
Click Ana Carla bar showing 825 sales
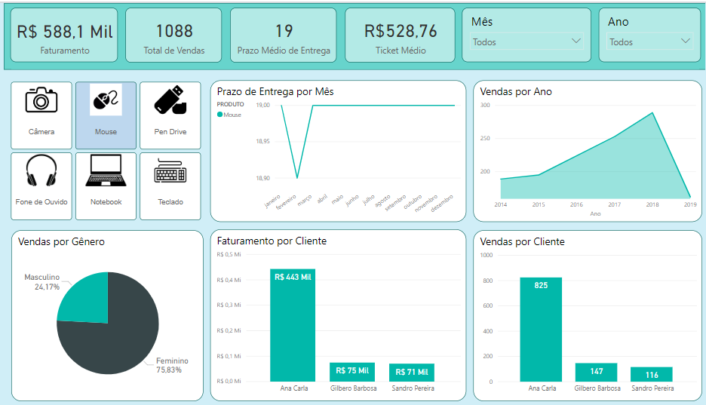pyautogui.click(x=540, y=330)
